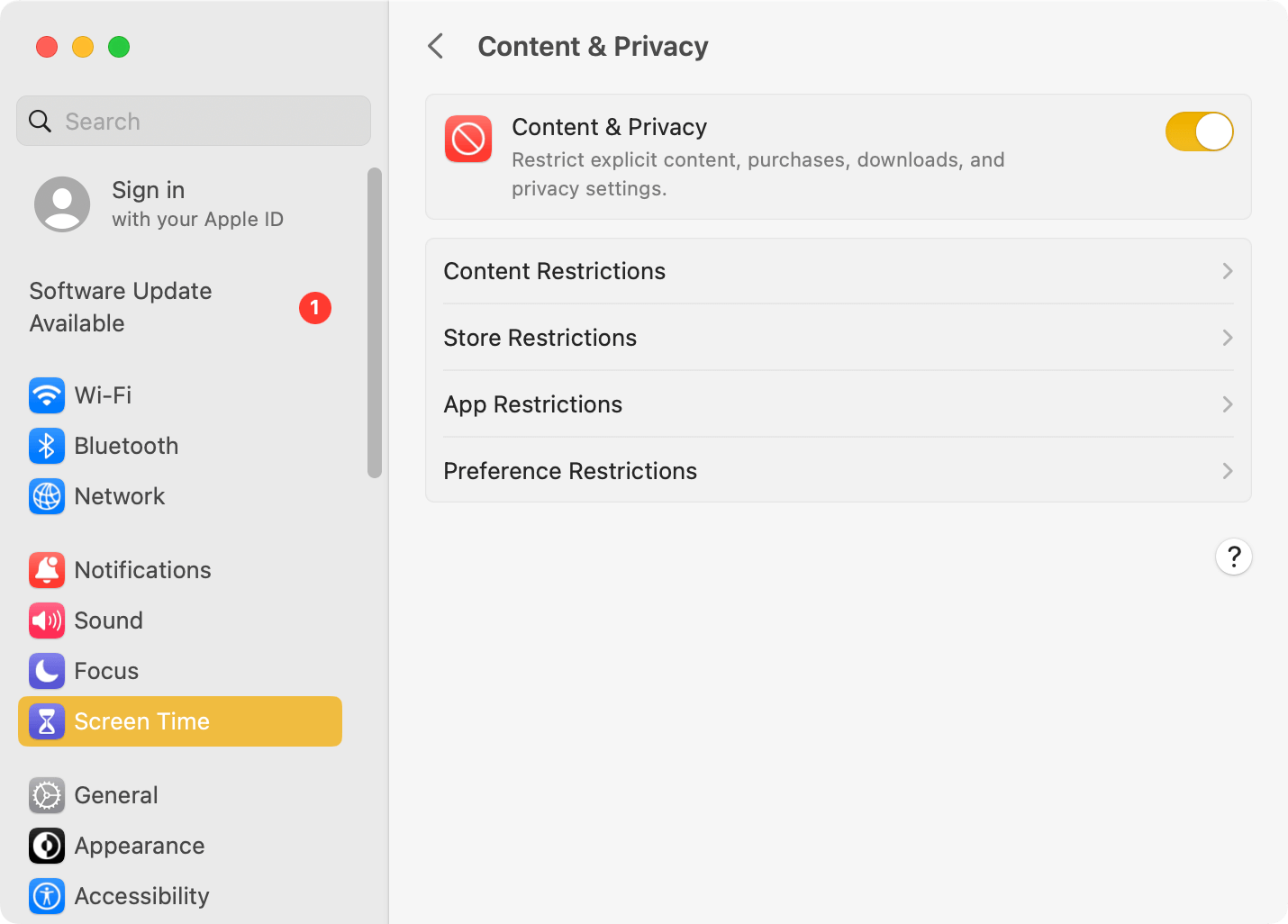Image resolution: width=1288 pixels, height=924 pixels.
Task: Click the Appearance icon in the sidebar
Action: [47, 846]
